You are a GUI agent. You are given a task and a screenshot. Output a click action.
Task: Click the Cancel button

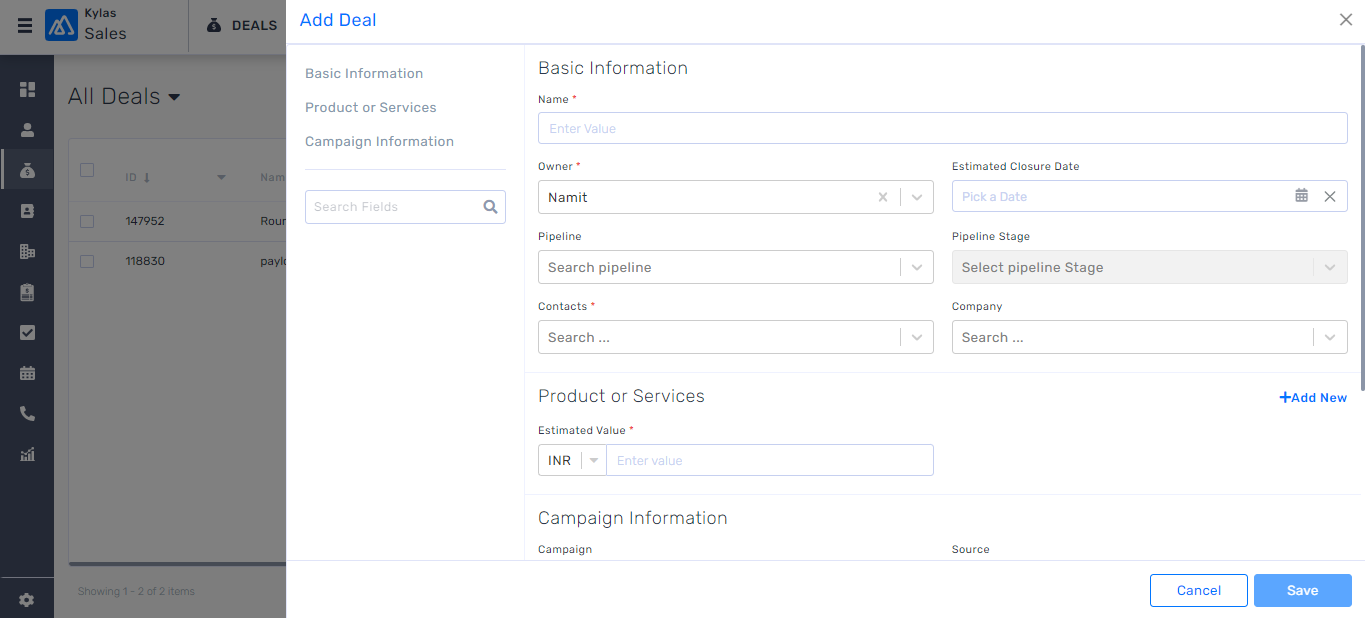pyautogui.click(x=1198, y=590)
